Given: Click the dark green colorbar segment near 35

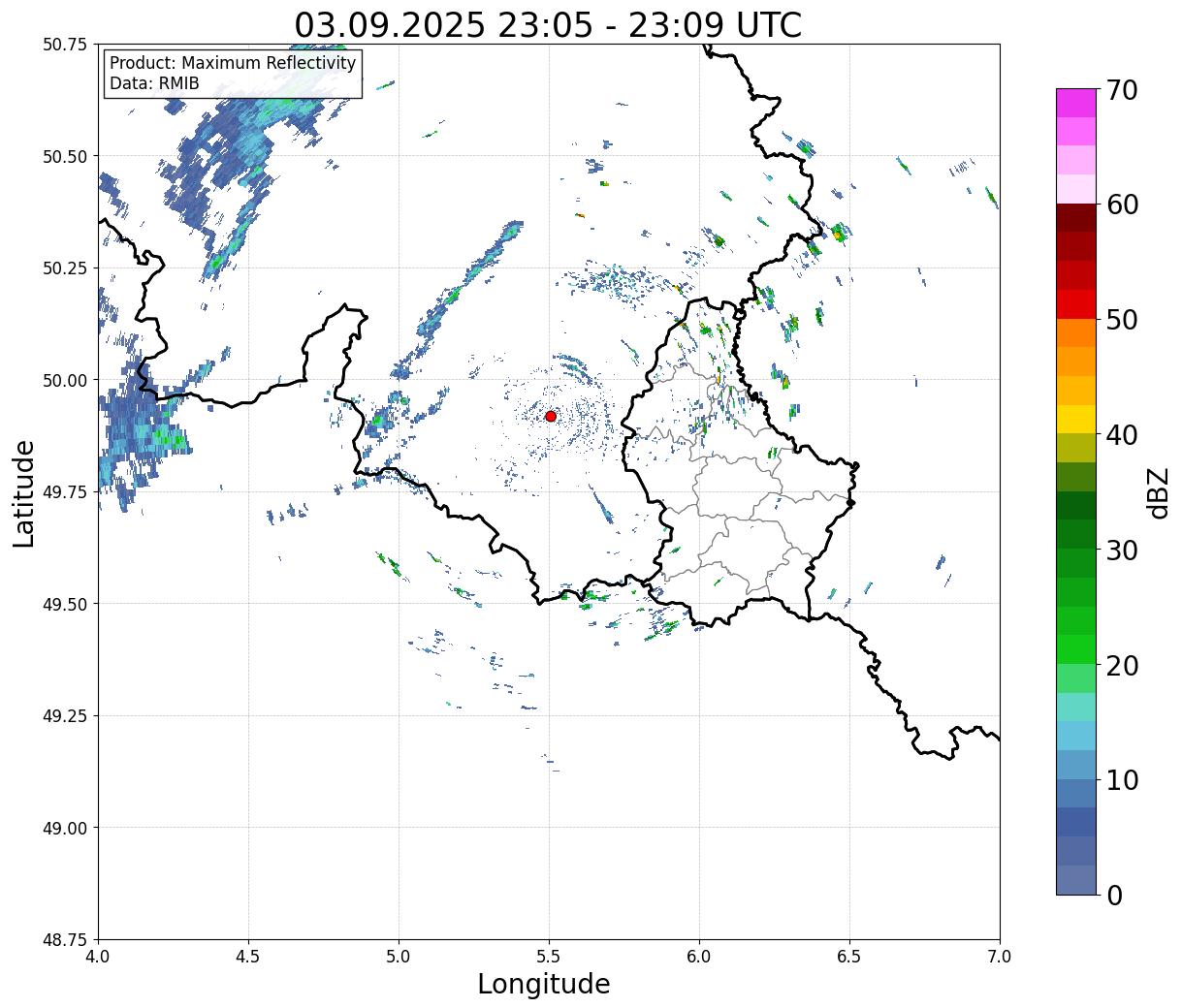Looking at the screenshot, I should pos(1076,506).
